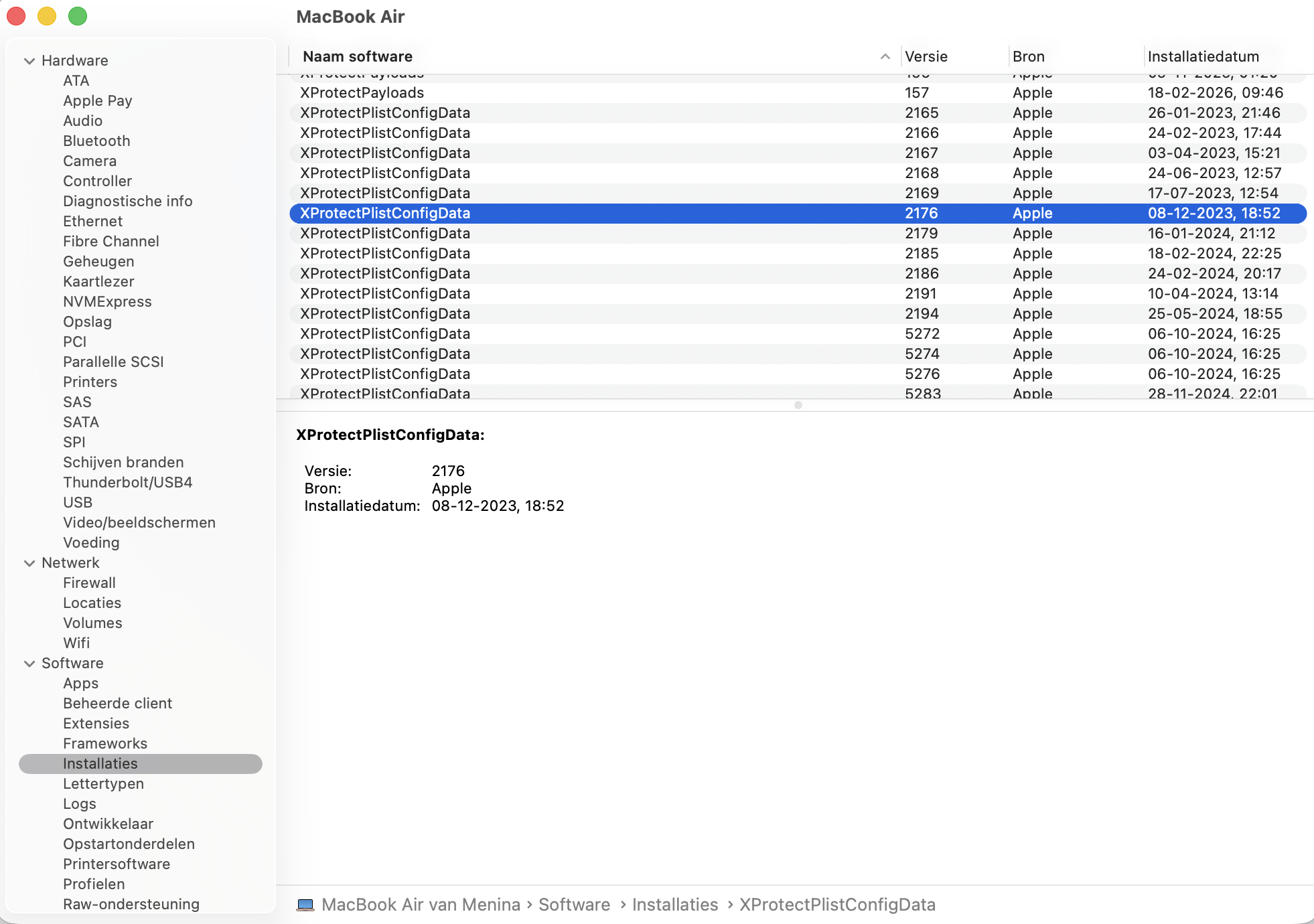Select Lettertypen in sidebar
This screenshot has width=1314, height=924.
click(104, 784)
